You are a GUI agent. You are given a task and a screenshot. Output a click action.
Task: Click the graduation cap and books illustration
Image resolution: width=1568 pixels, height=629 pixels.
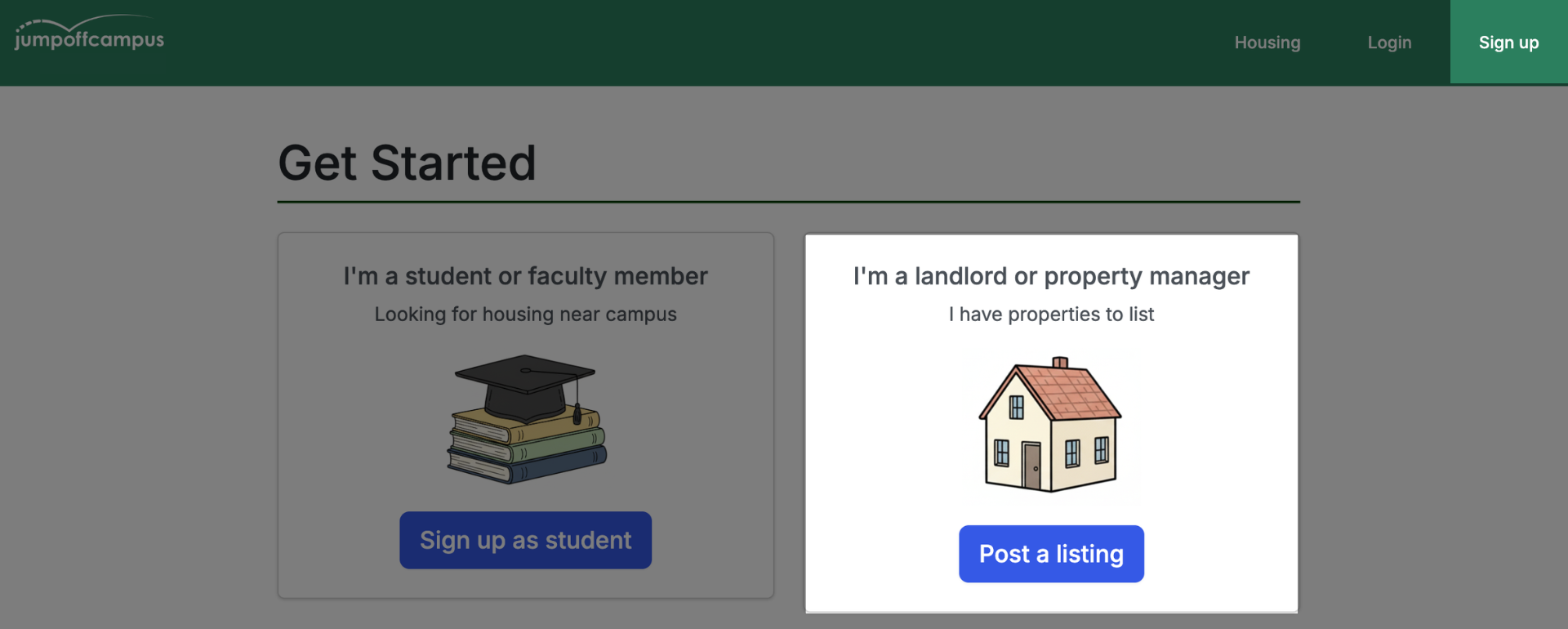tap(527, 419)
